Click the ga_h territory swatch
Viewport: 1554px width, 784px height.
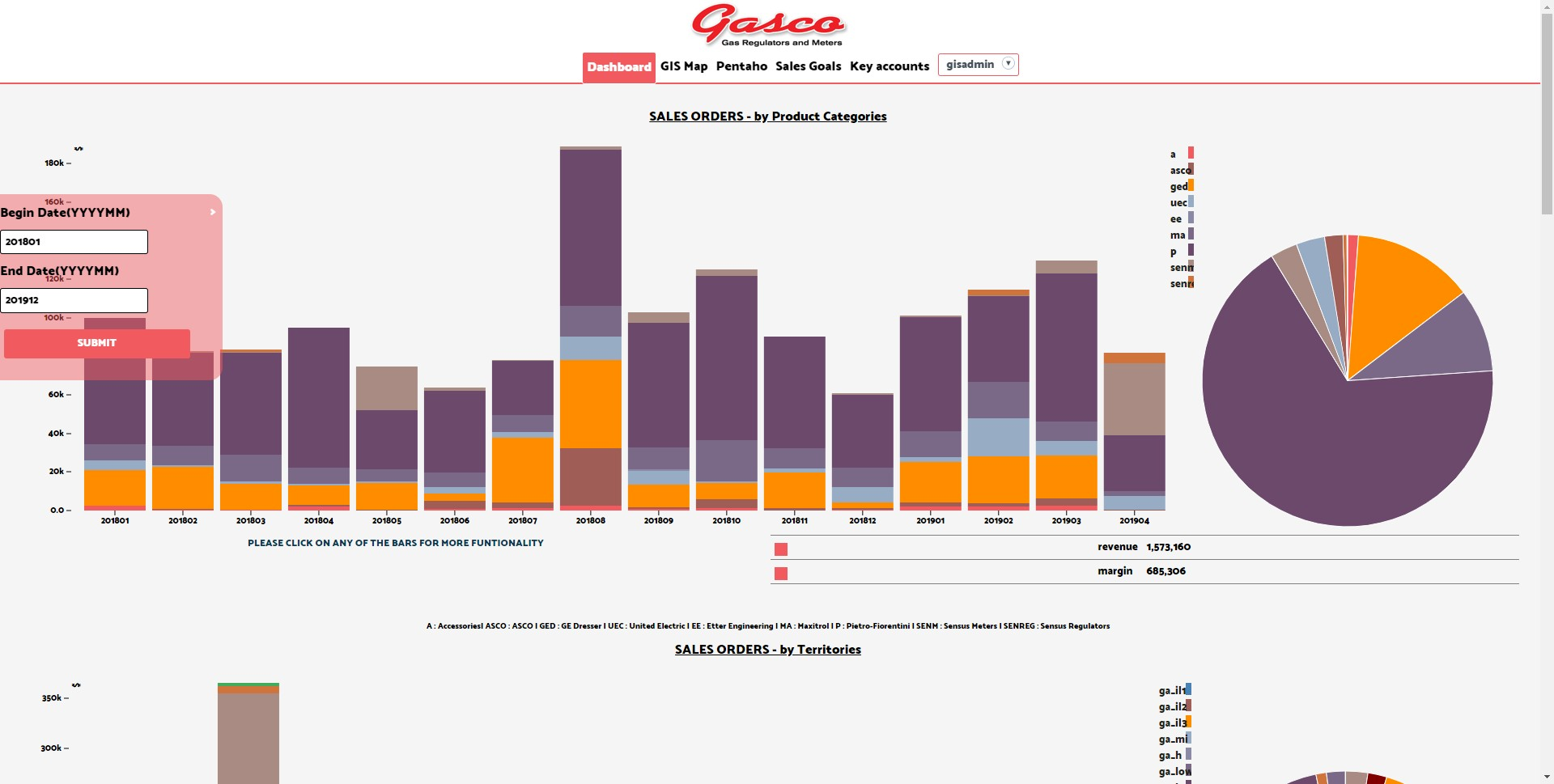1188,754
